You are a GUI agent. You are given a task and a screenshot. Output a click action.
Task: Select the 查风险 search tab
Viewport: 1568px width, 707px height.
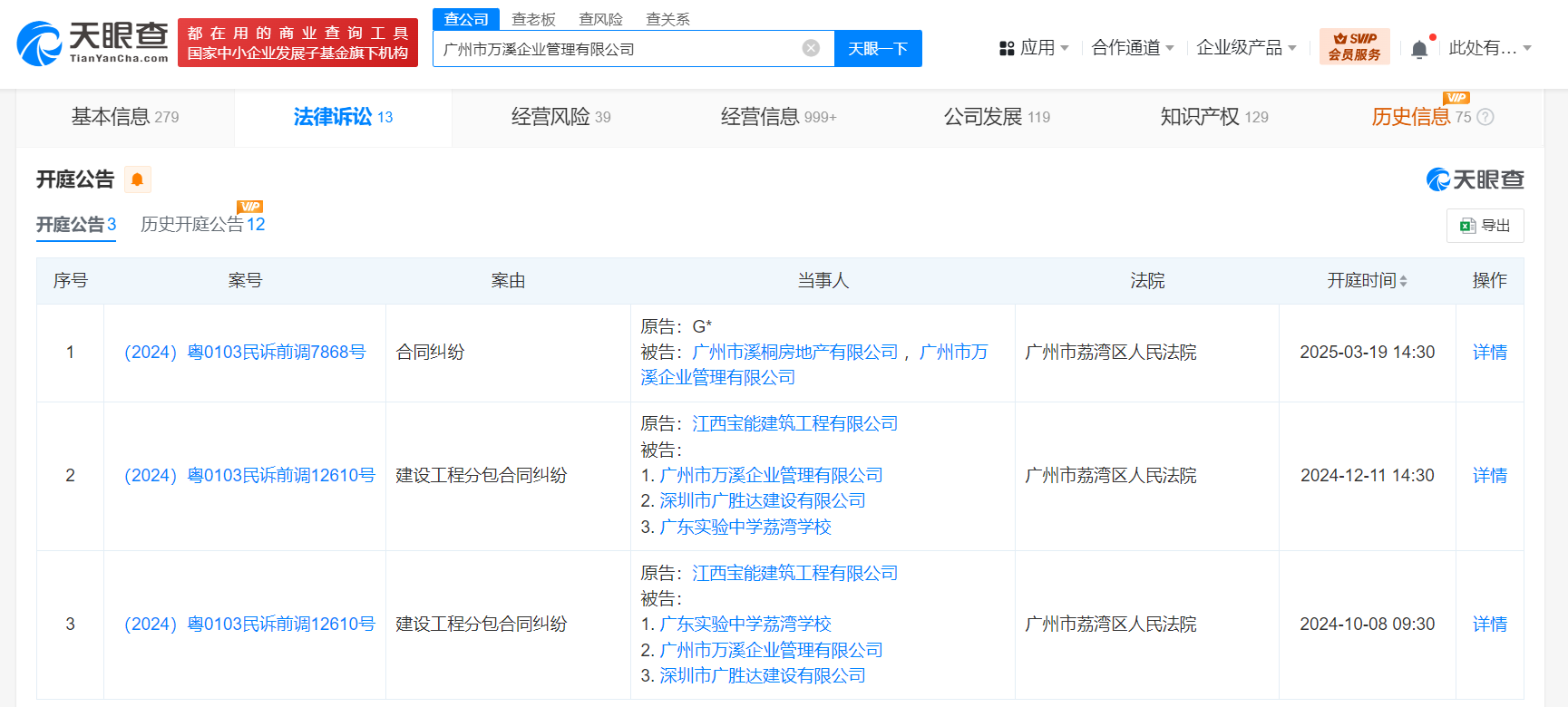tap(600, 19)
